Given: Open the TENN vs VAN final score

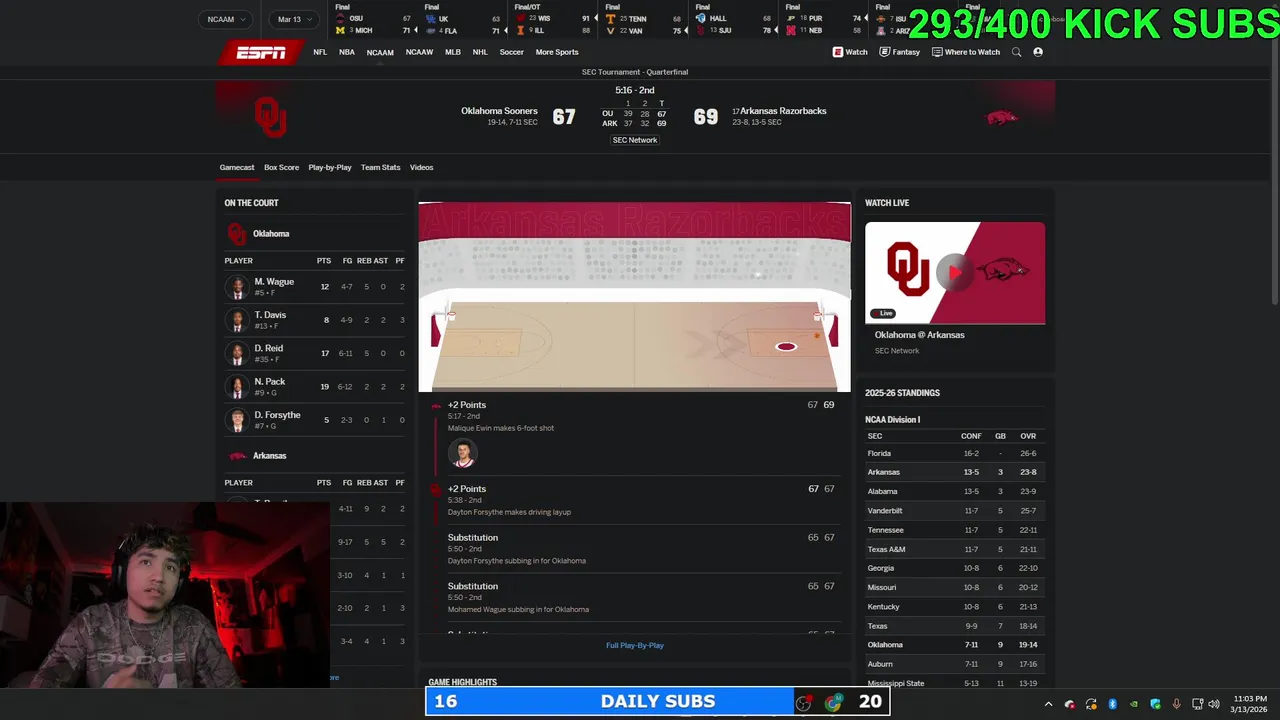Looking at the screenshot, I should click(643, 21).
